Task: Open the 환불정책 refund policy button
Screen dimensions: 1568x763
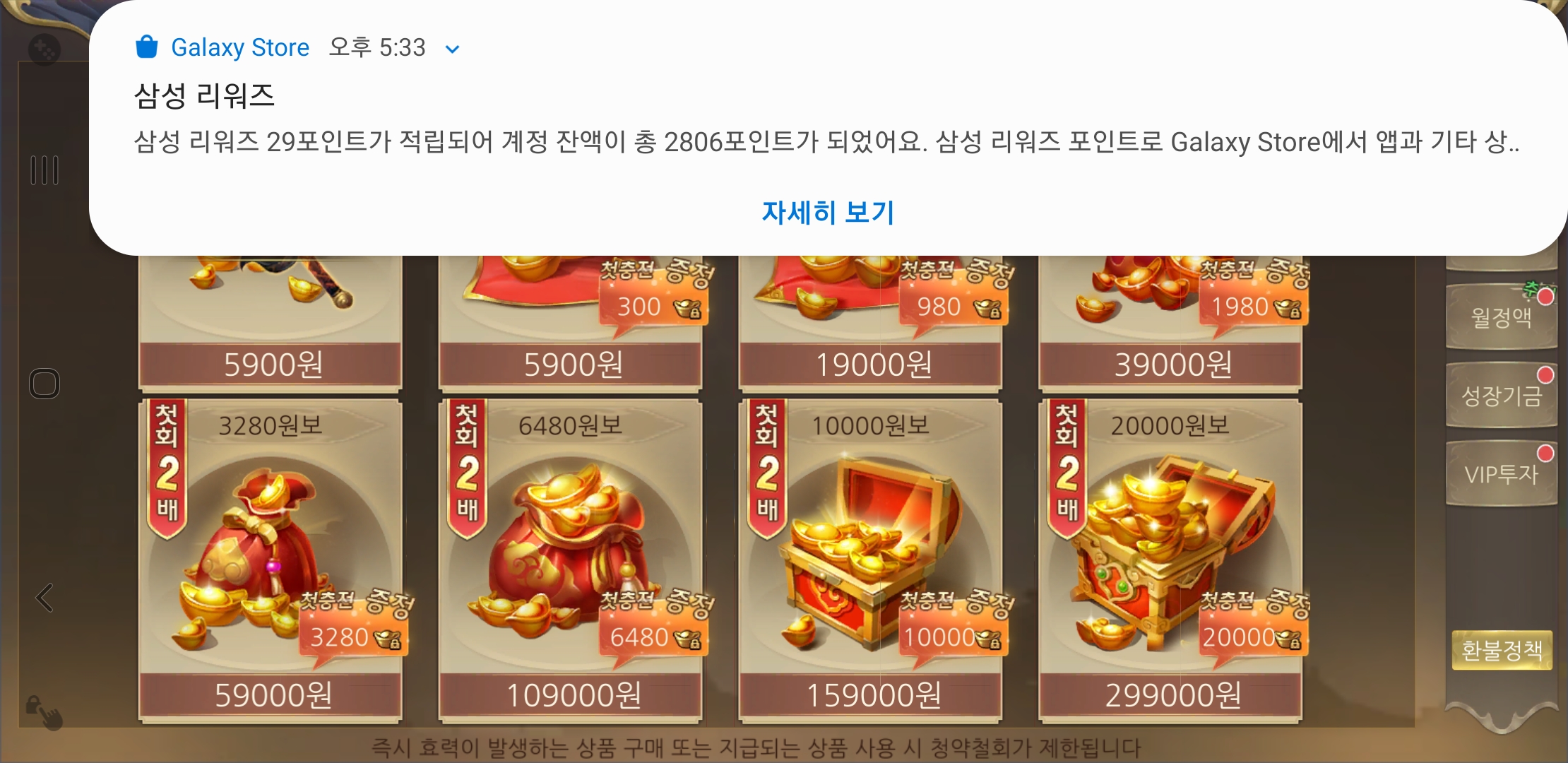Action: (1502, 650)
